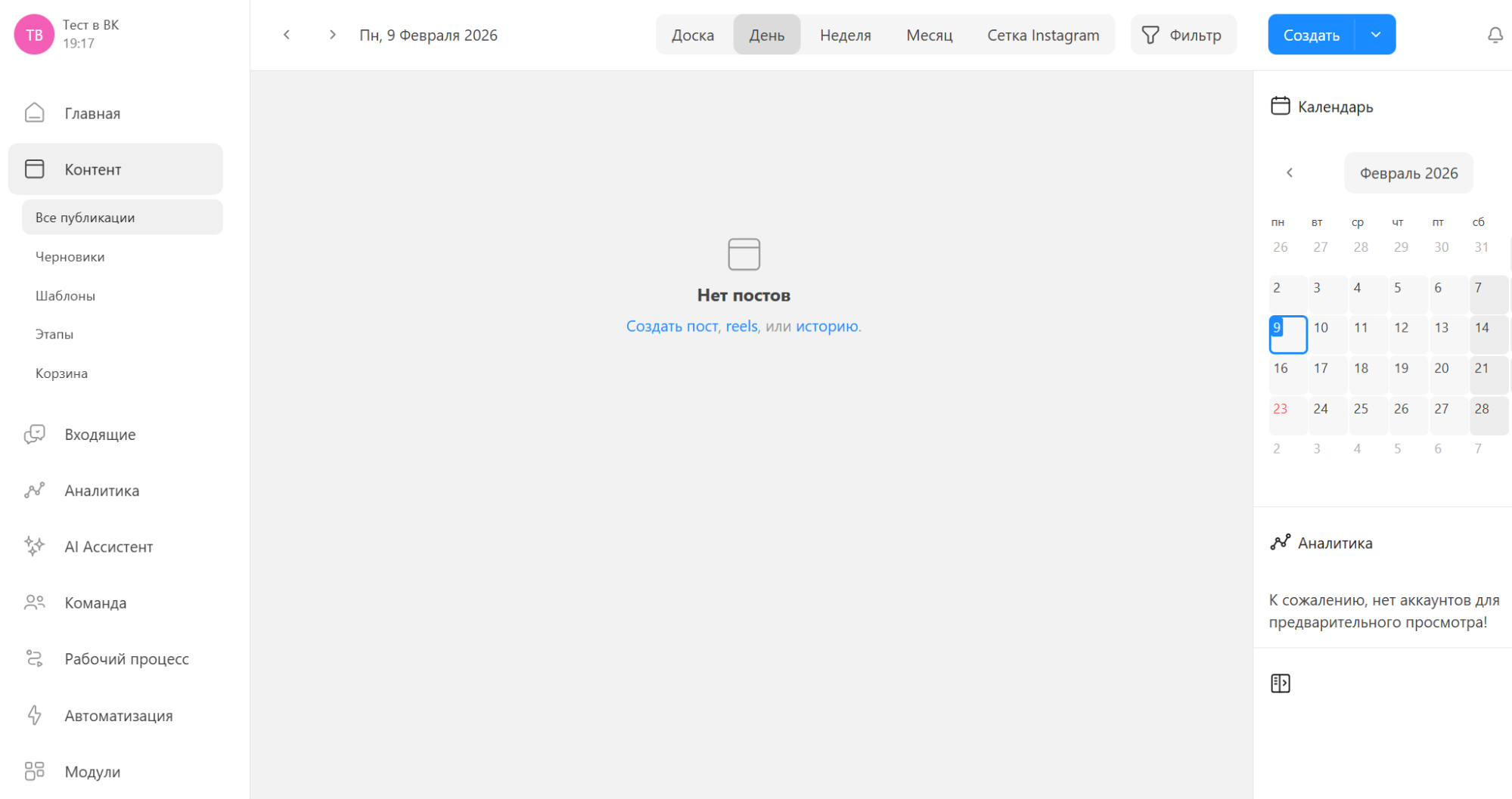
Task: Open AI Ассистент section
Action: point(108,547)
